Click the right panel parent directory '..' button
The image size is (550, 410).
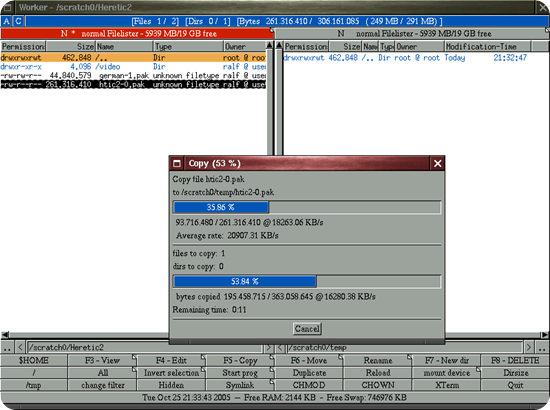tap(542, 348)
